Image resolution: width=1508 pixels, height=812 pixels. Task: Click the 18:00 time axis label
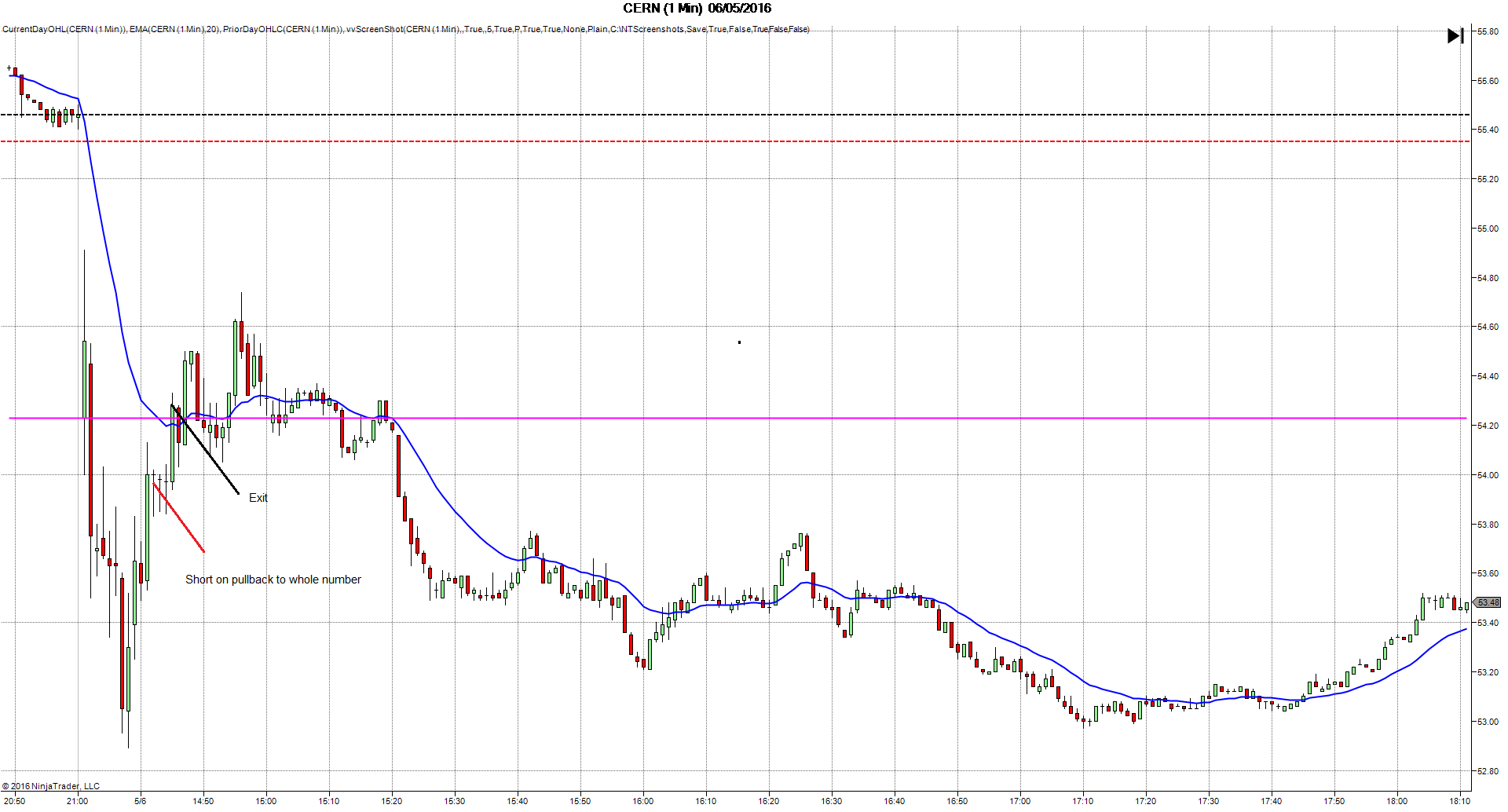[x=1396, y=801]
